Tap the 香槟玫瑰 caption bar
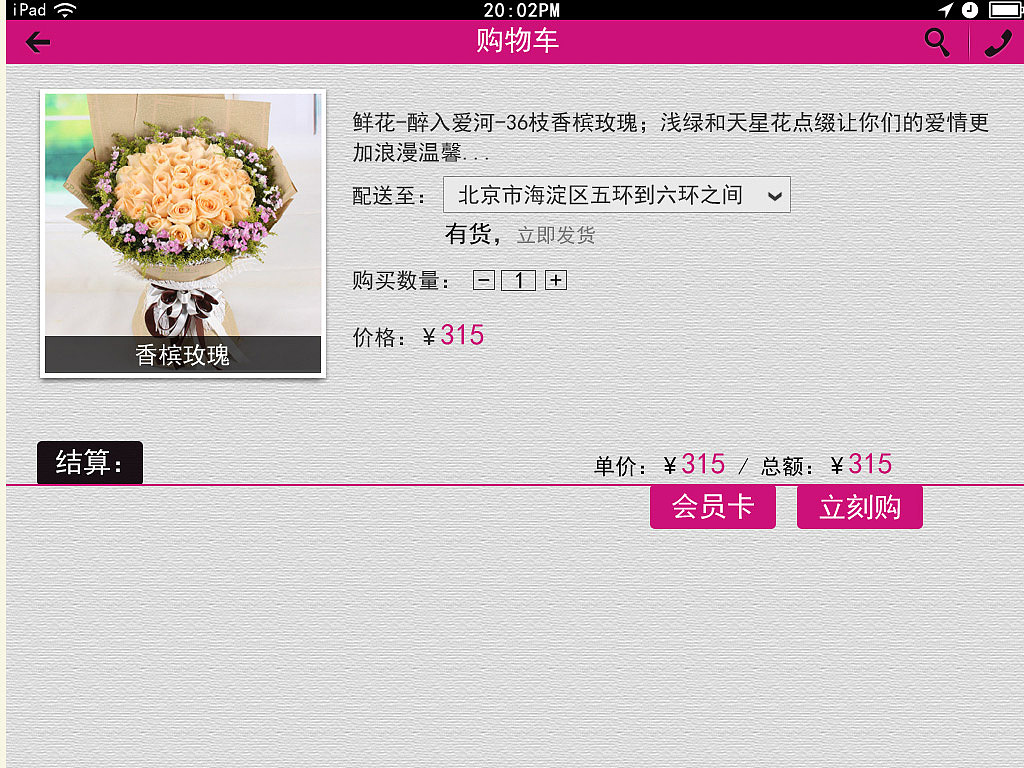 pyautogui.click(x=183, y=355)
